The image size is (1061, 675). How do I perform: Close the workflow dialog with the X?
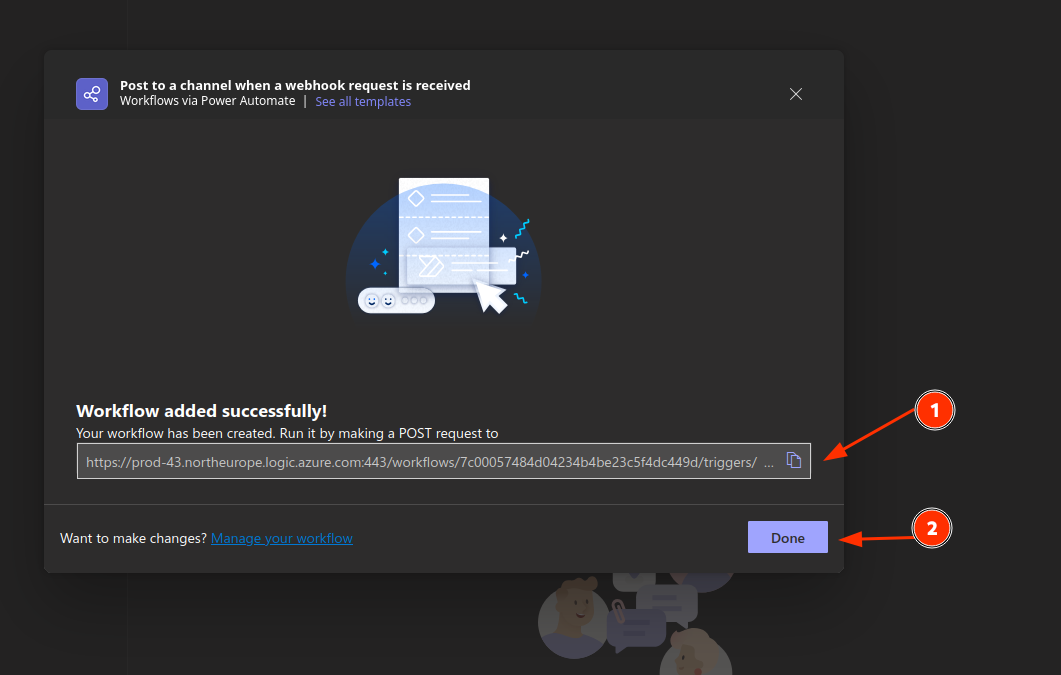click(796, 94)
